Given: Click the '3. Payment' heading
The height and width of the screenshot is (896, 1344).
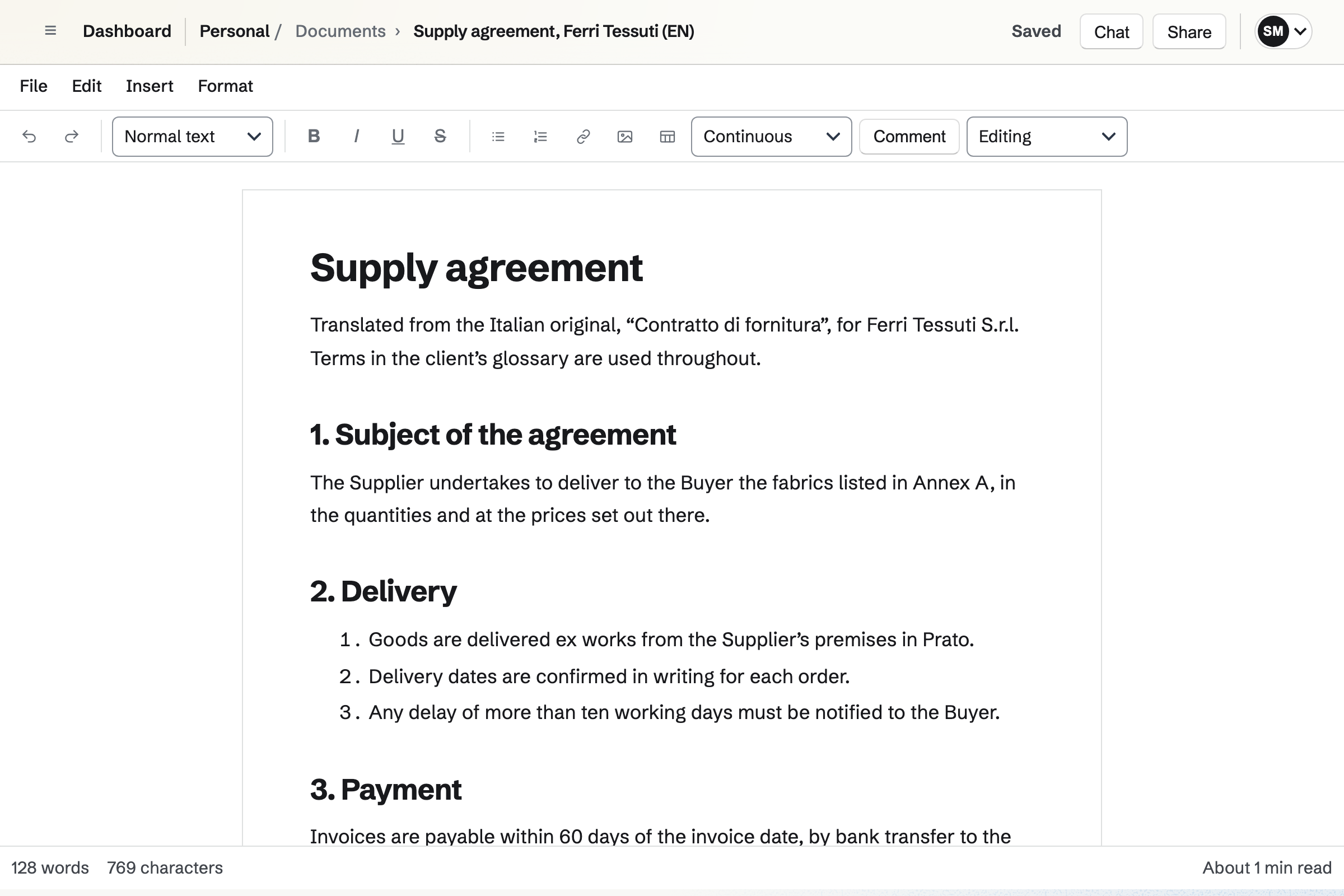Looking at the screenshot, I should pyautogui.click(x=386, y=789).
